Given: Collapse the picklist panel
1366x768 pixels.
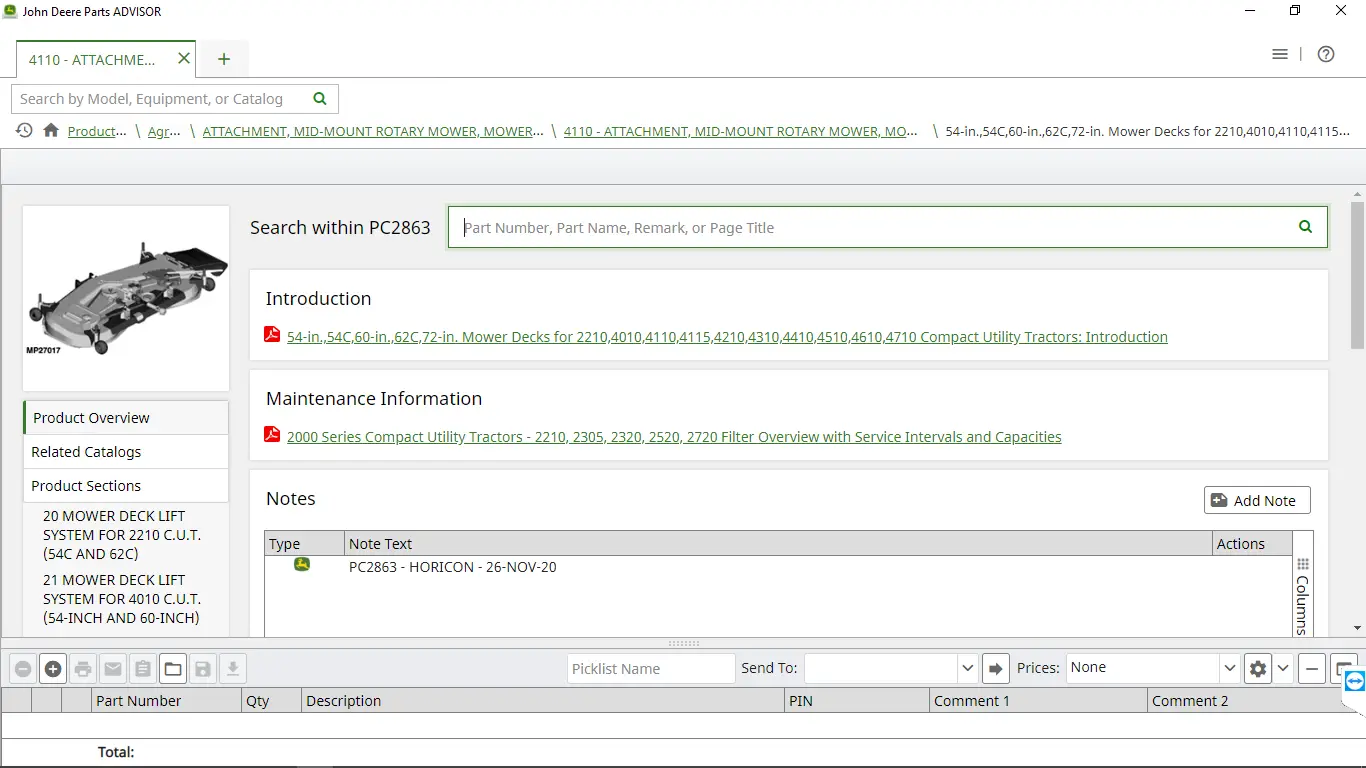Looking at the screenshot, I should click(x=1311, y=668).
